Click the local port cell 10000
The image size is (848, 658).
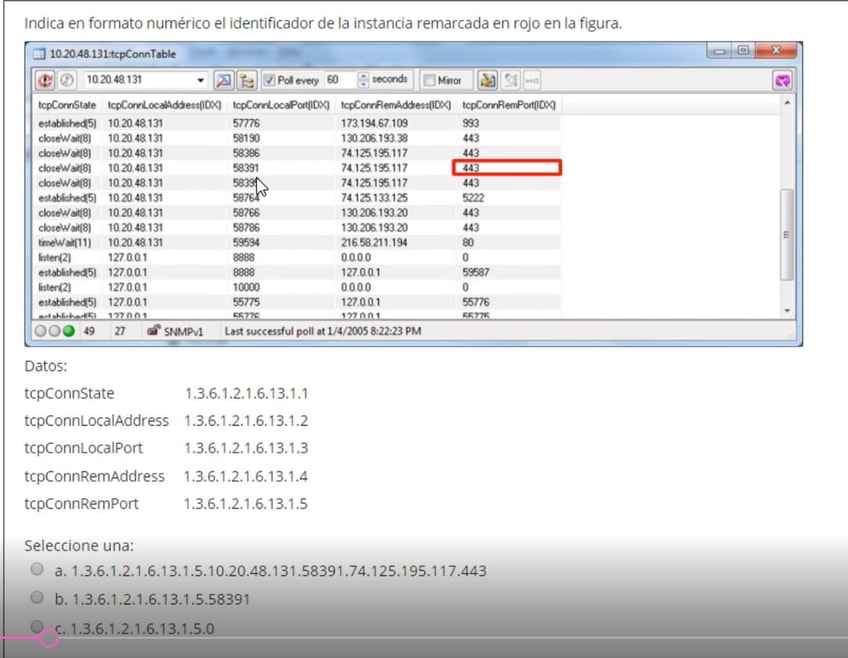(x=246, y=287)
